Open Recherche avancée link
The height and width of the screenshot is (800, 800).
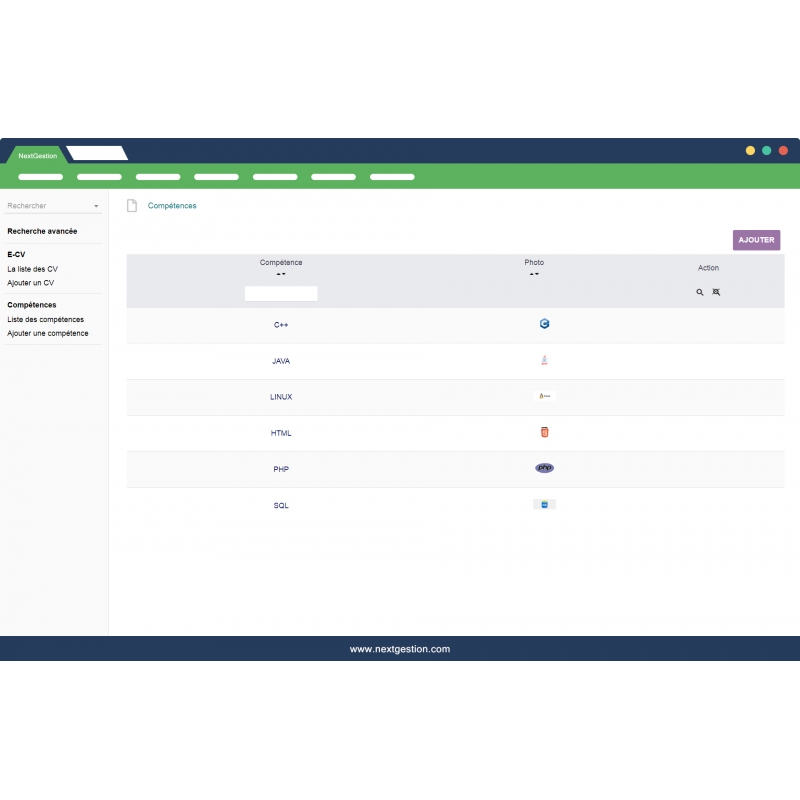point(42,231)
